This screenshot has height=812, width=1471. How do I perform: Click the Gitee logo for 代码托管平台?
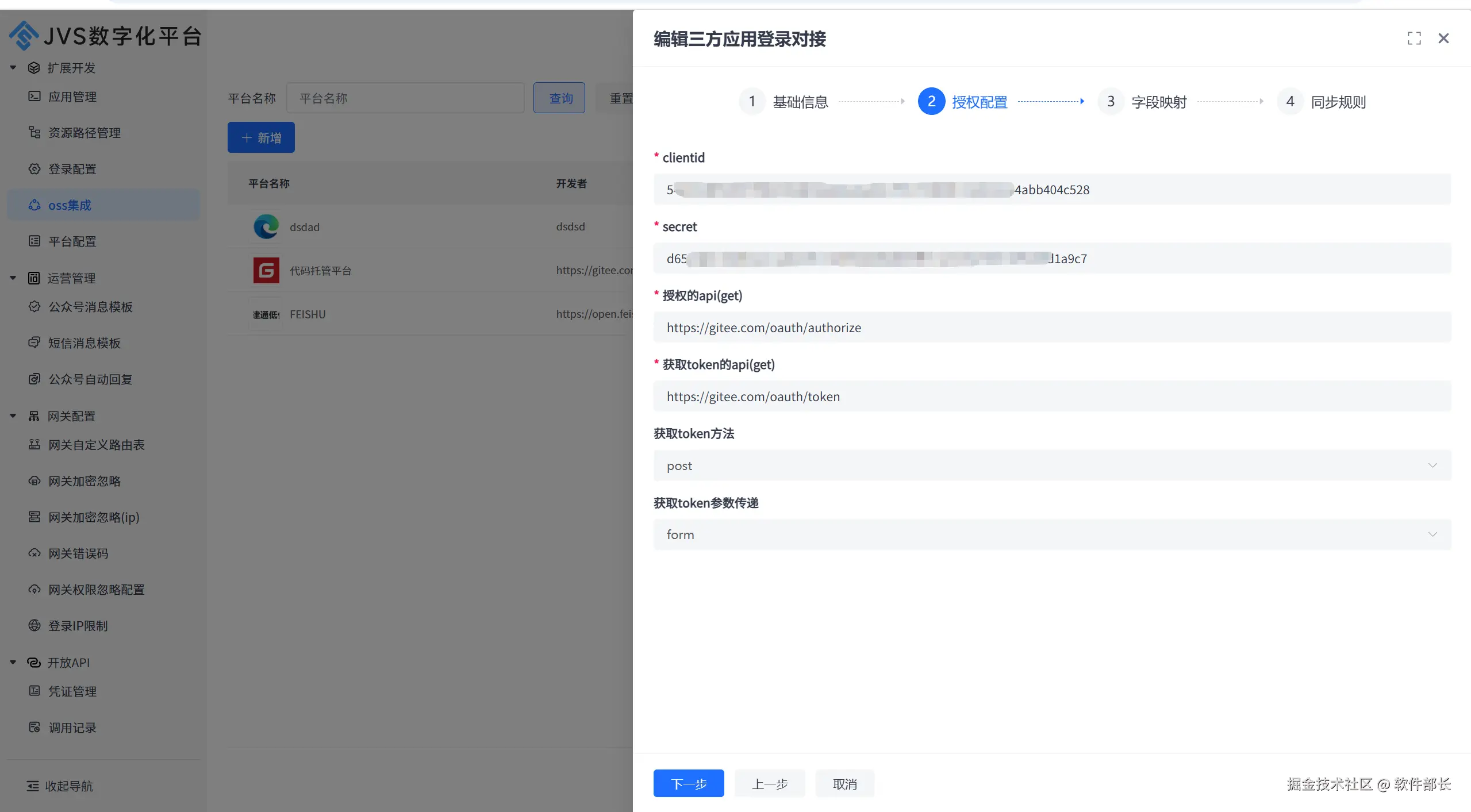point(266,271)
